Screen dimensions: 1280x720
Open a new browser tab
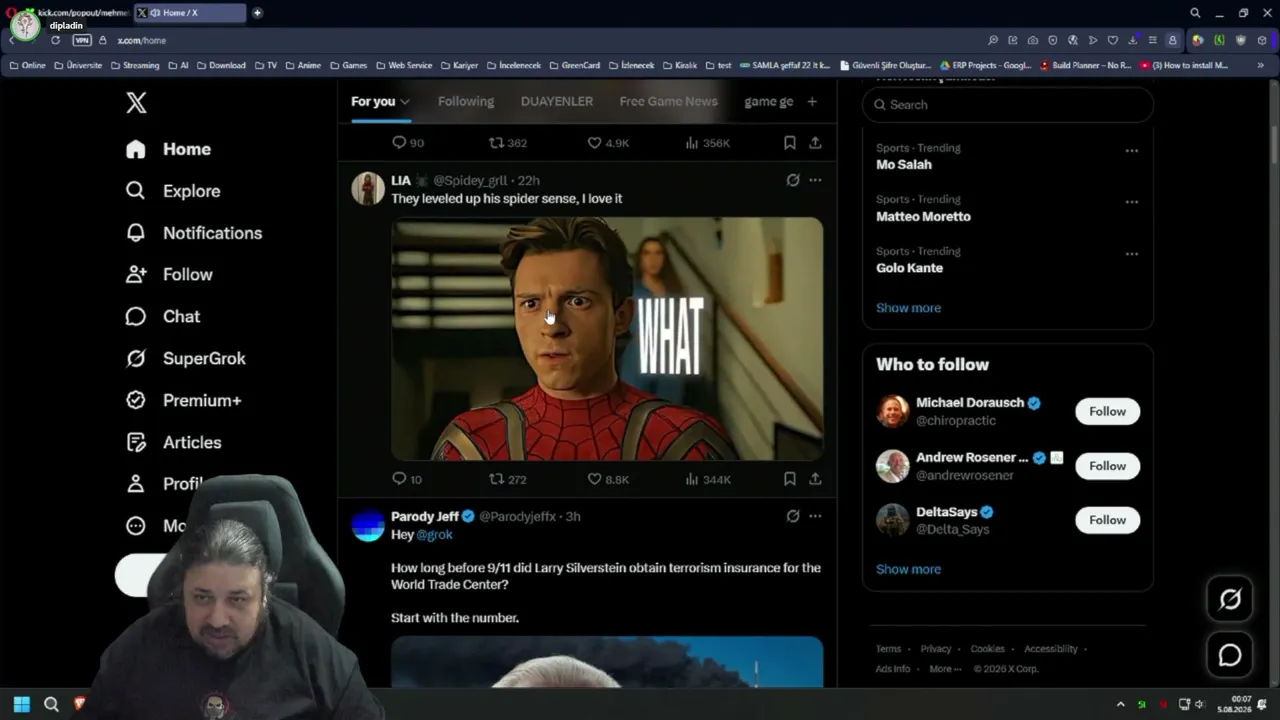click(x=257, y=13)
